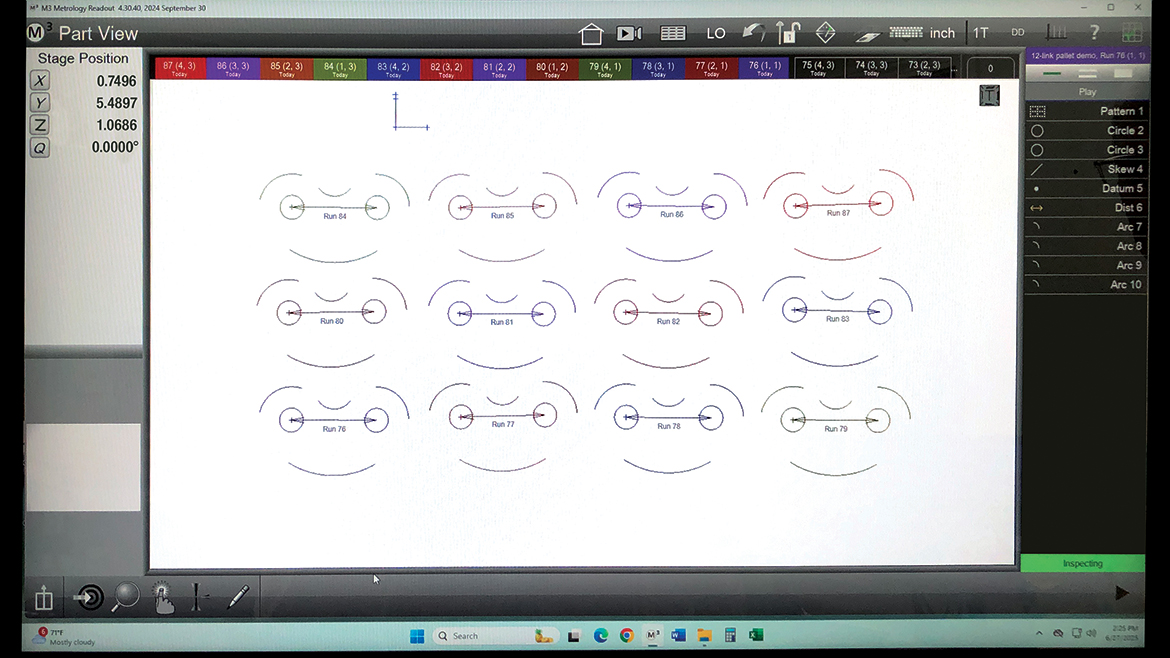This screenshot has height=658, width=1170.
Task: Select Arc 10 in feature list
Action: click(x=1086, y=285)
